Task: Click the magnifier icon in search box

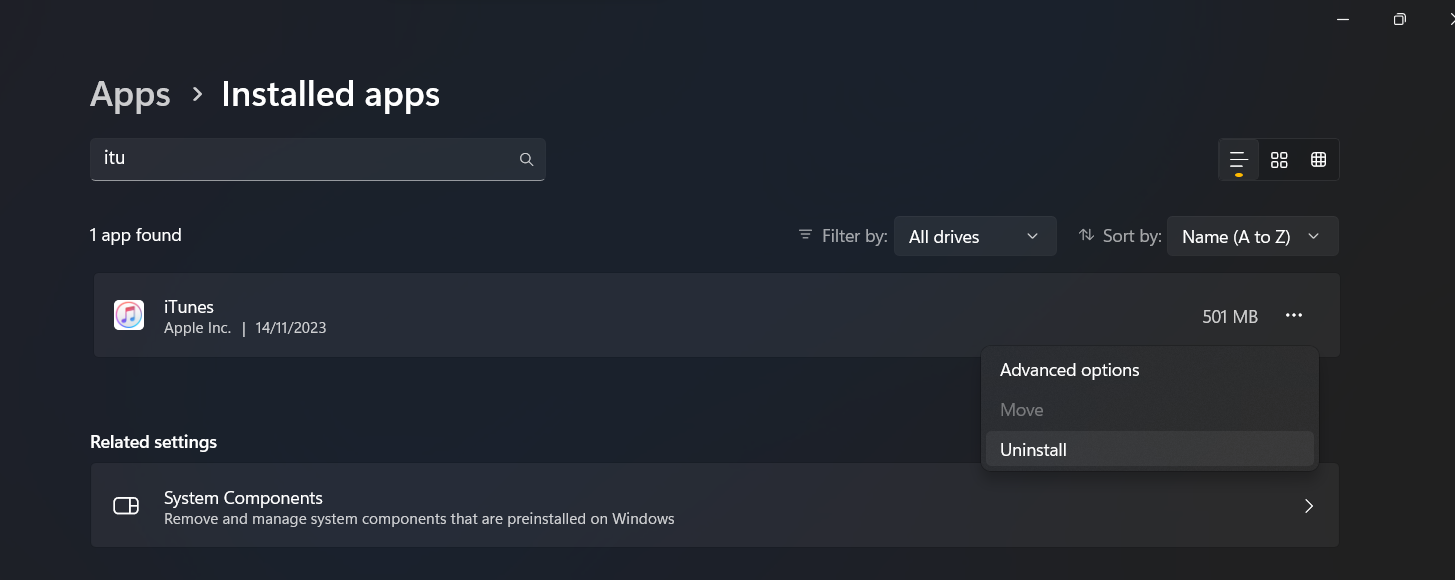Action: point(526,160)
